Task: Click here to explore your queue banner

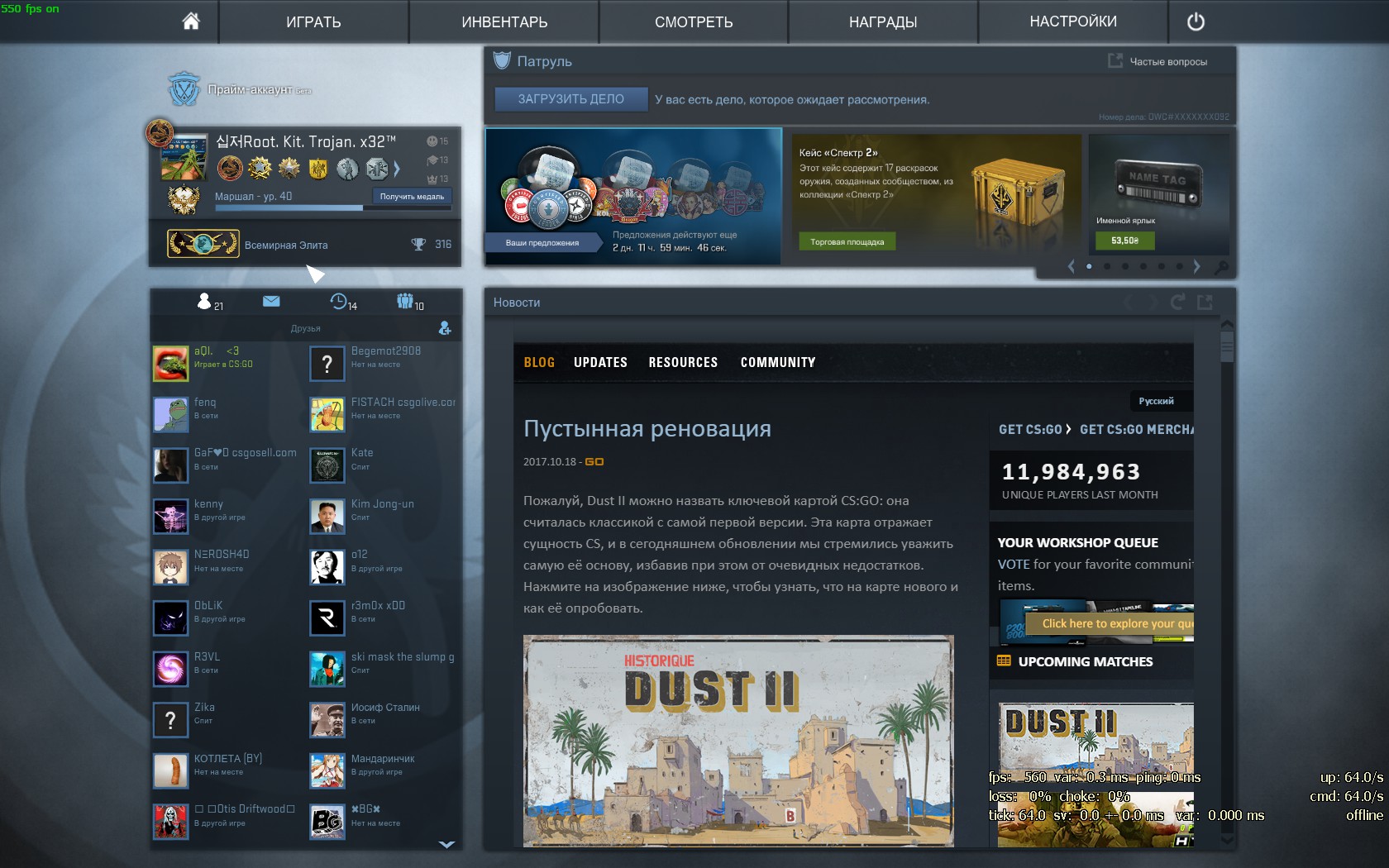Action: (1110, 623)
